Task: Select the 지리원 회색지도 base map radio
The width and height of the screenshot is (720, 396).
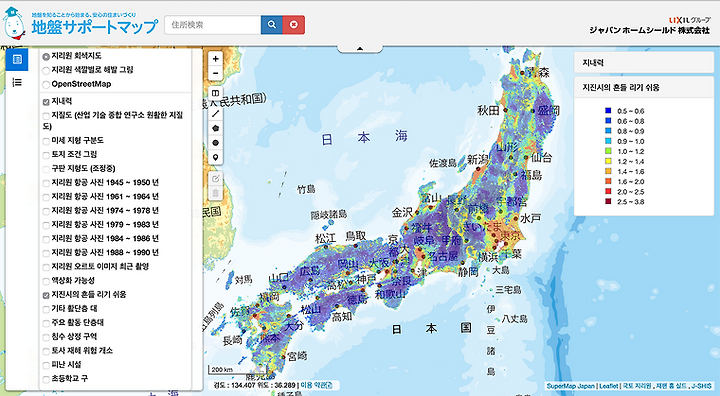Action: click(46, 57)
